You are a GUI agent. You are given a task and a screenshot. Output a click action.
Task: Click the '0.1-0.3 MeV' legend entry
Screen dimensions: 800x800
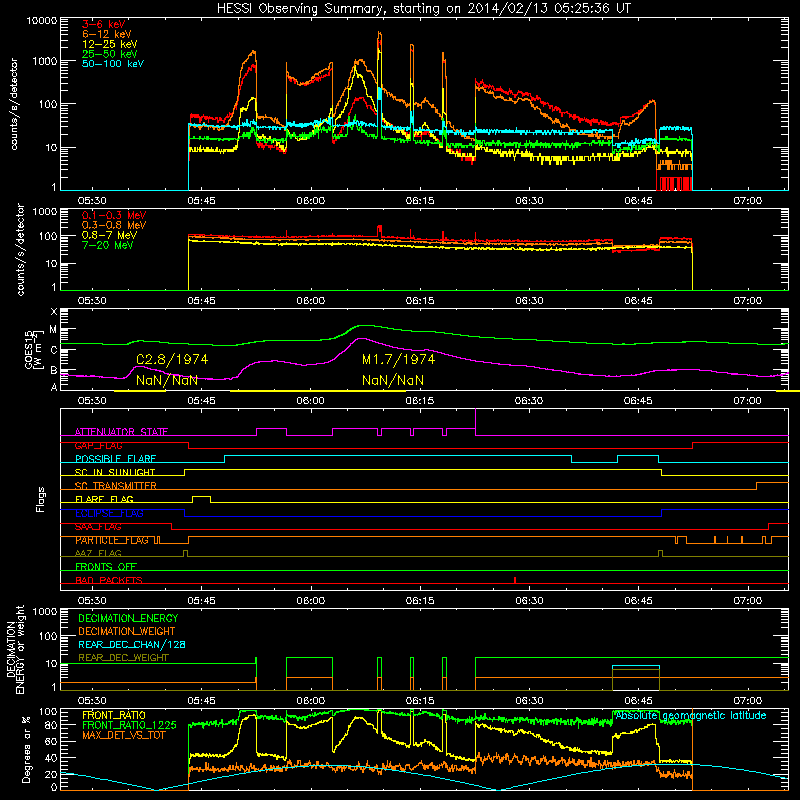tap(114, 215)
